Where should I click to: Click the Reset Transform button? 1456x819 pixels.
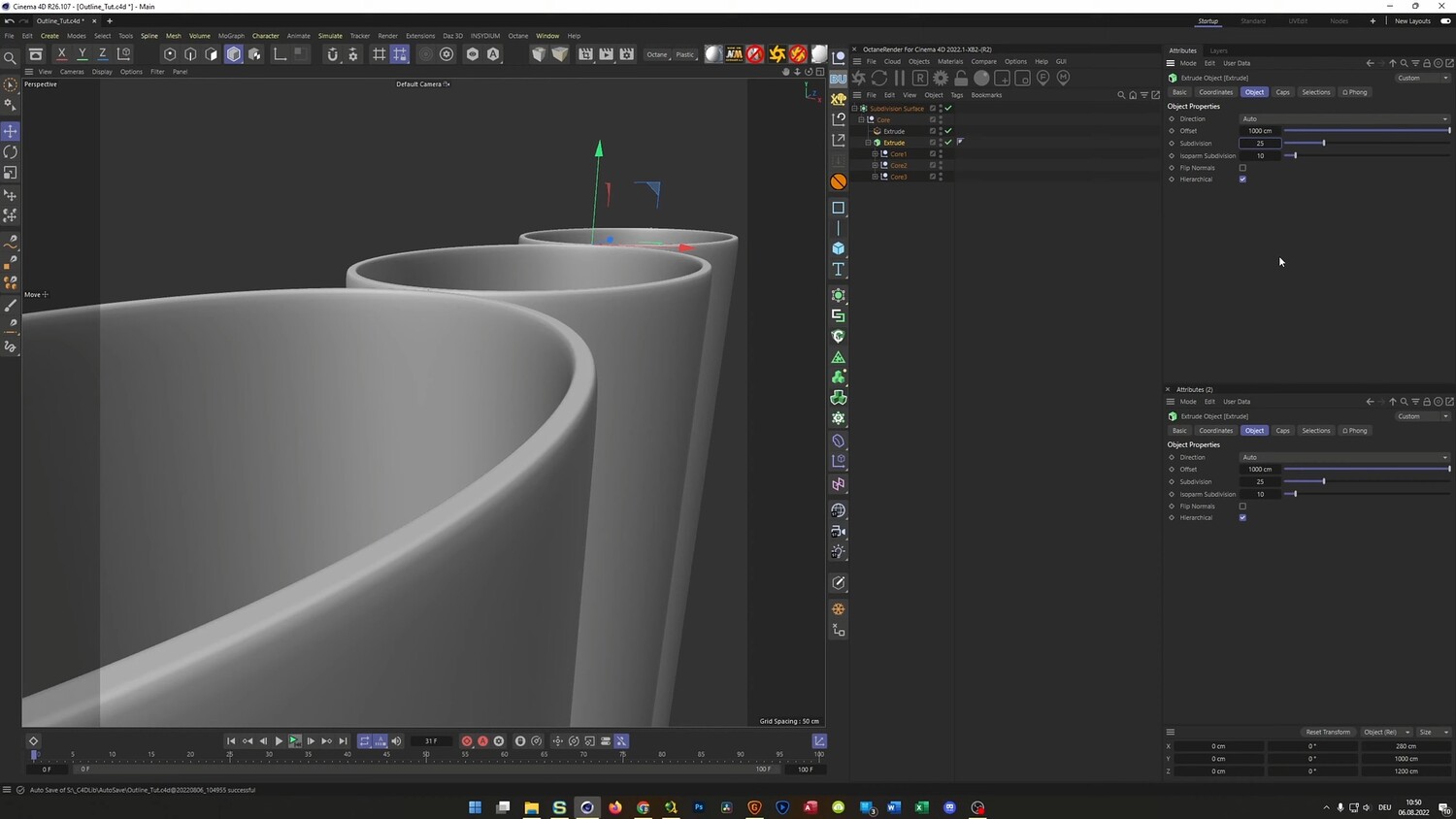(1327, 732)
